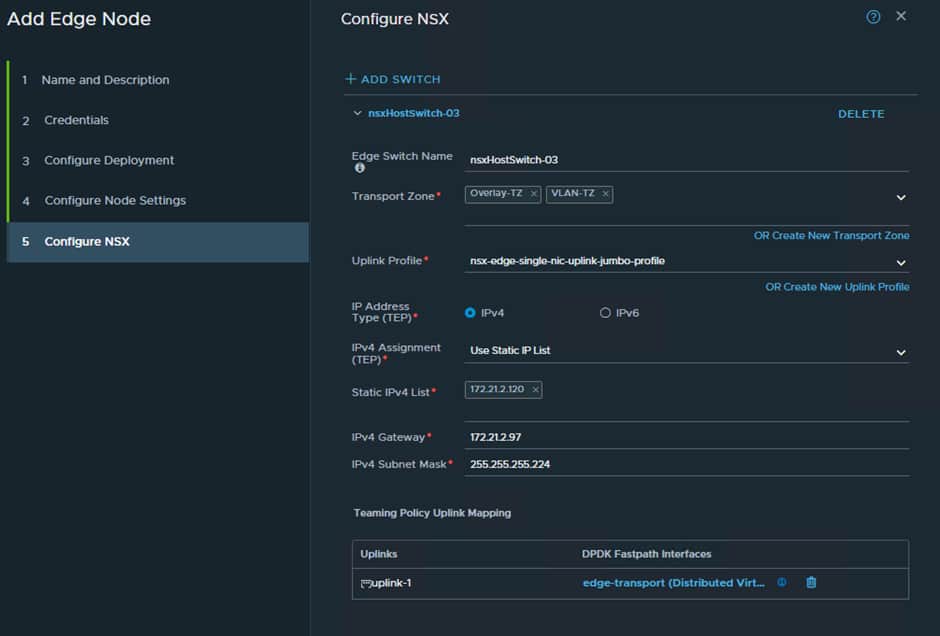Remove the Overlay-TZ transport zone tag
The height and width of the screenshot is (636, 940).
[534, 194]
